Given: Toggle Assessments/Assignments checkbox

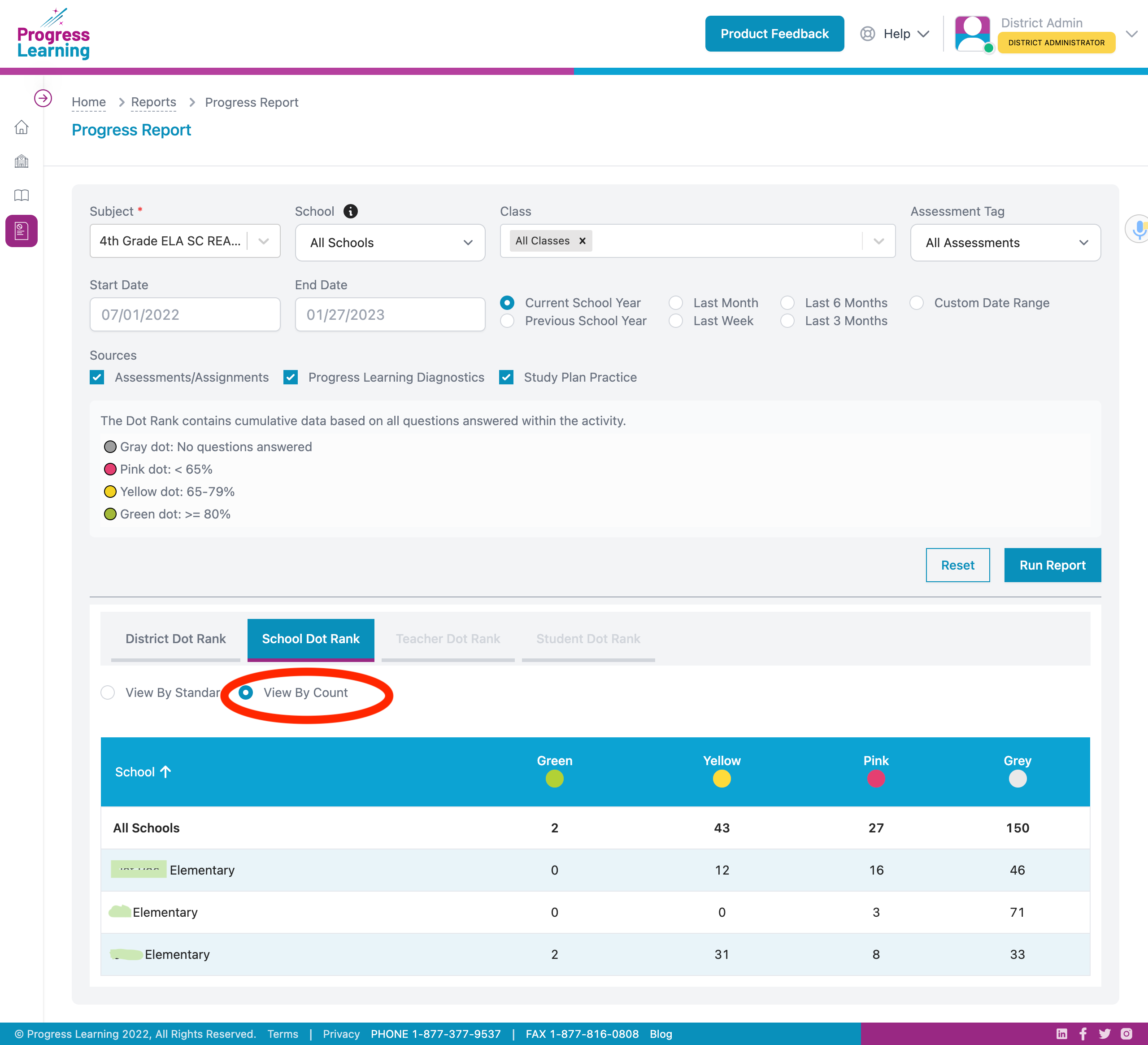Looking at the screenshot, I should [97, 377].
